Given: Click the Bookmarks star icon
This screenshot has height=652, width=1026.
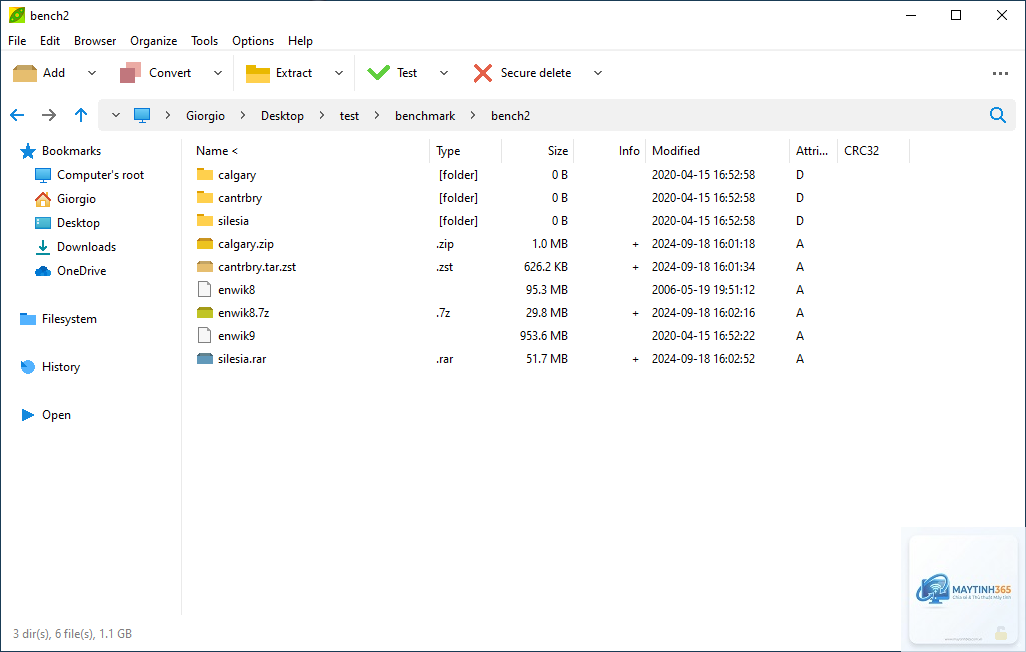Looking at the screenshot, I should coord(27,151).
